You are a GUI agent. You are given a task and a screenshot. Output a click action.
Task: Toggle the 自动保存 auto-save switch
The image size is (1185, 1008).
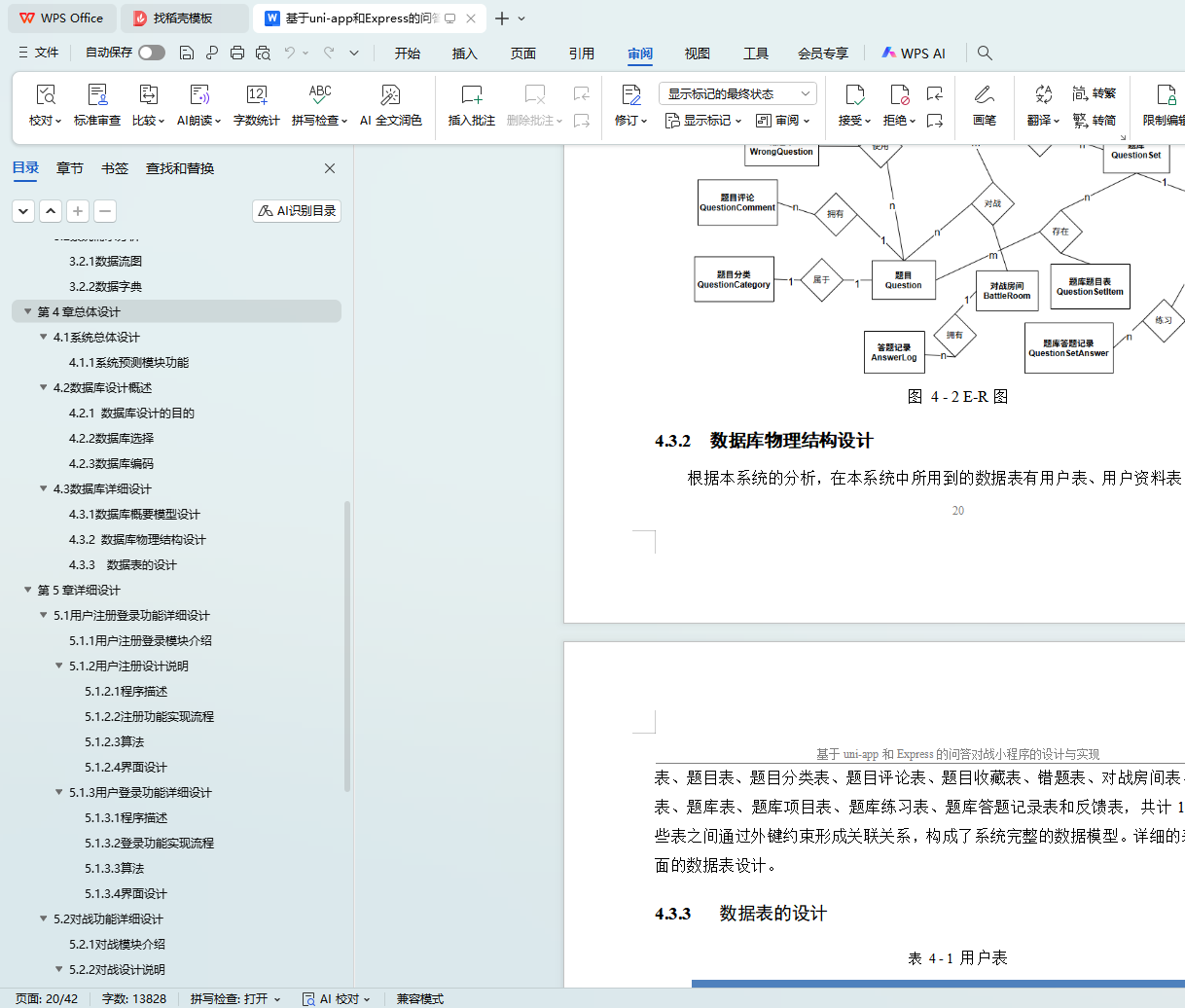[x=151, y=53]
